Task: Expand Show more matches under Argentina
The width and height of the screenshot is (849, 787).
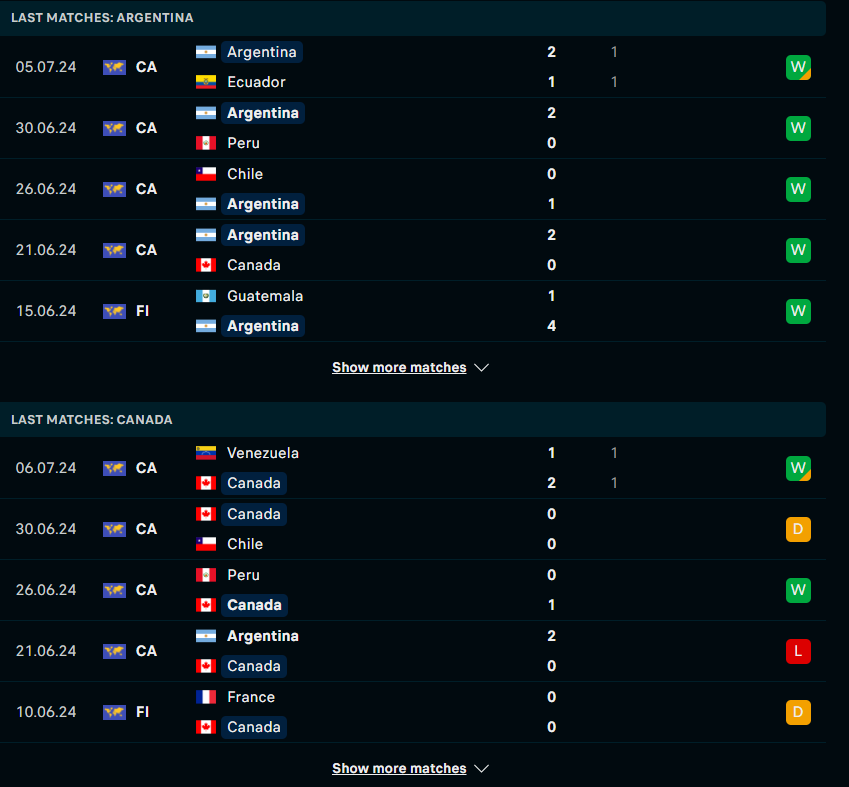Action: click(x=399, y=367)
